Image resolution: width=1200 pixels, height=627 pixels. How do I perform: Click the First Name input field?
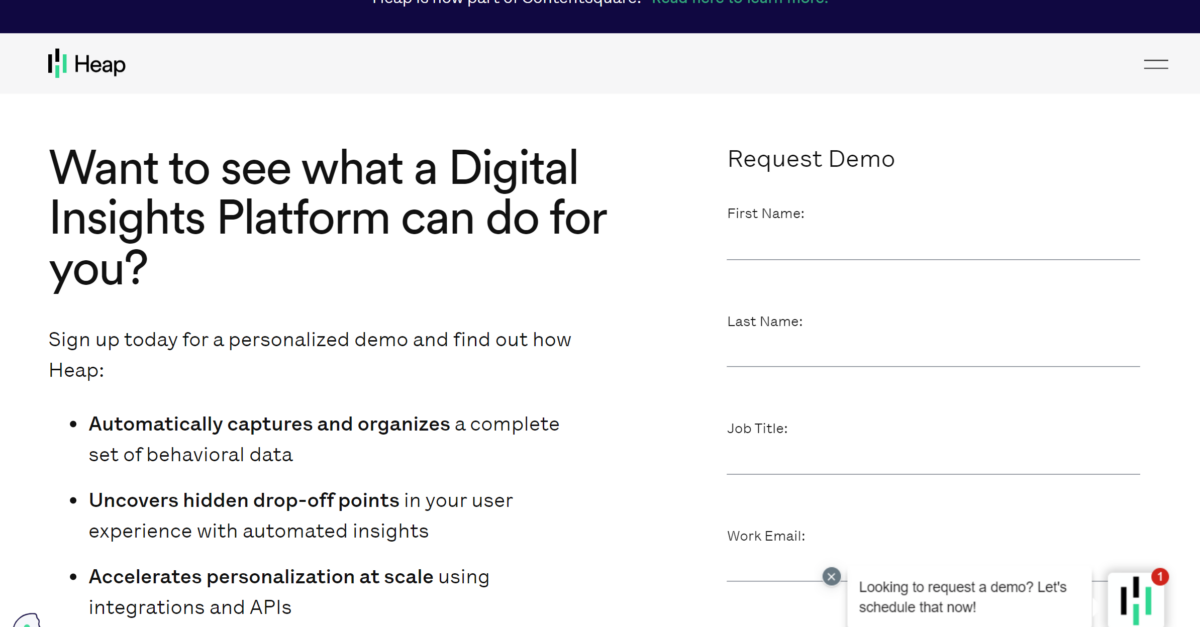pos(933,243)
